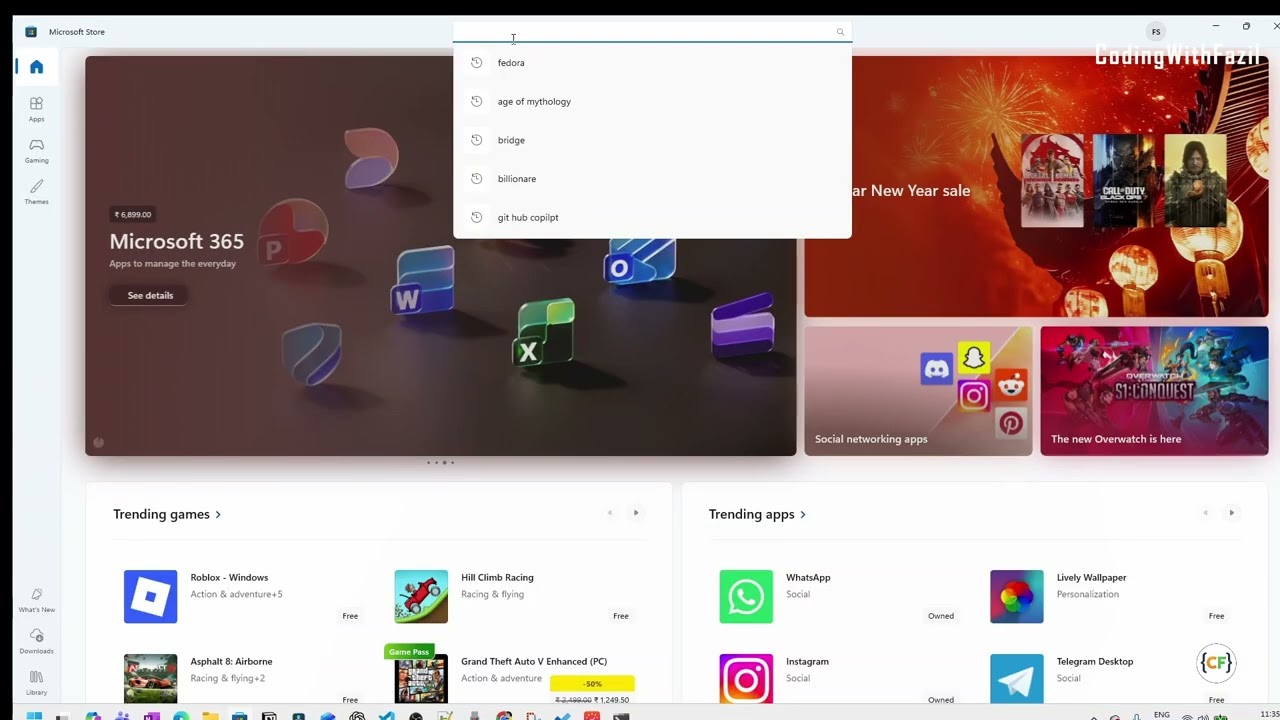Open the Hill Climb Racing icon
Image resolution: width=1280 pixels, height=720 pixels.
(421, 597)
